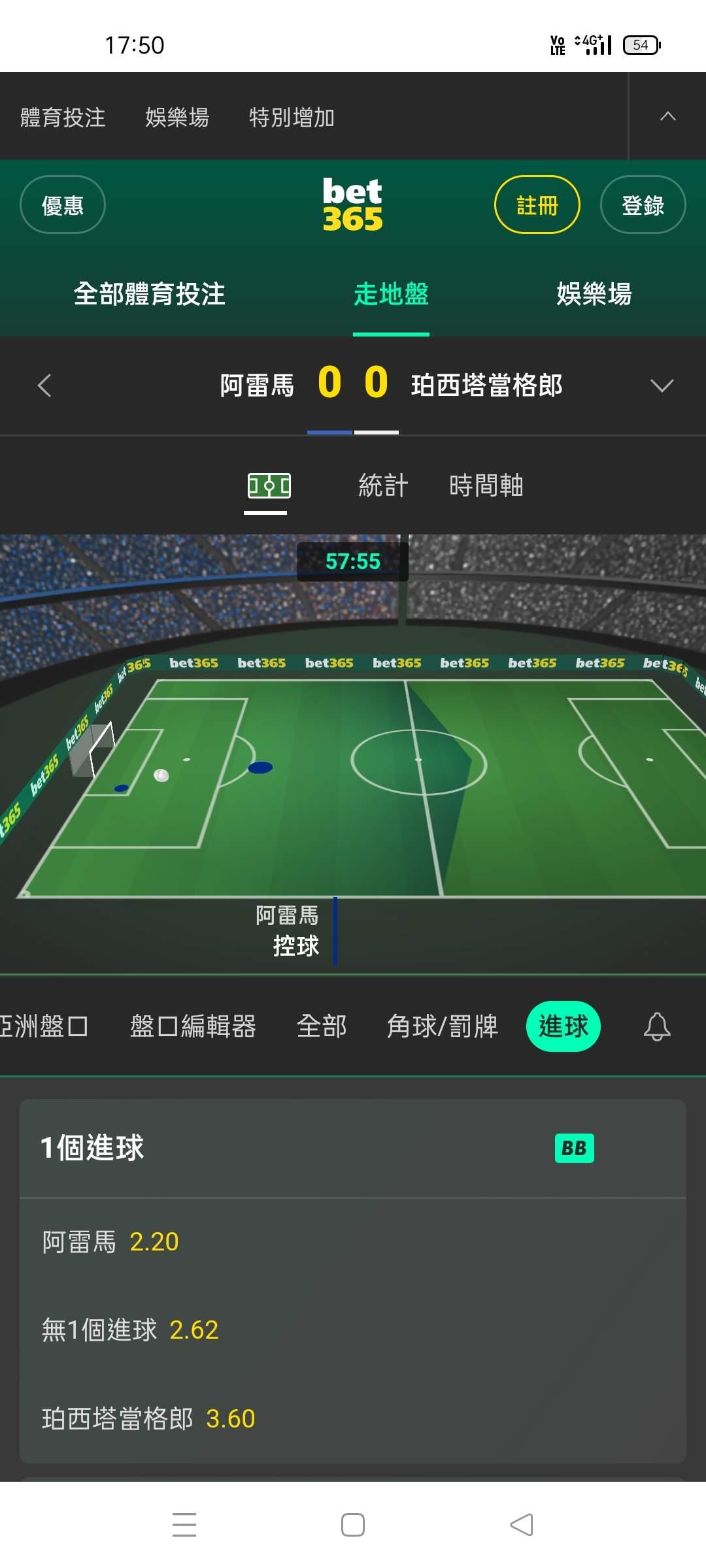Open Android recent apps menu icon
706x1568 pixels.
click(x=184, y=1525)
